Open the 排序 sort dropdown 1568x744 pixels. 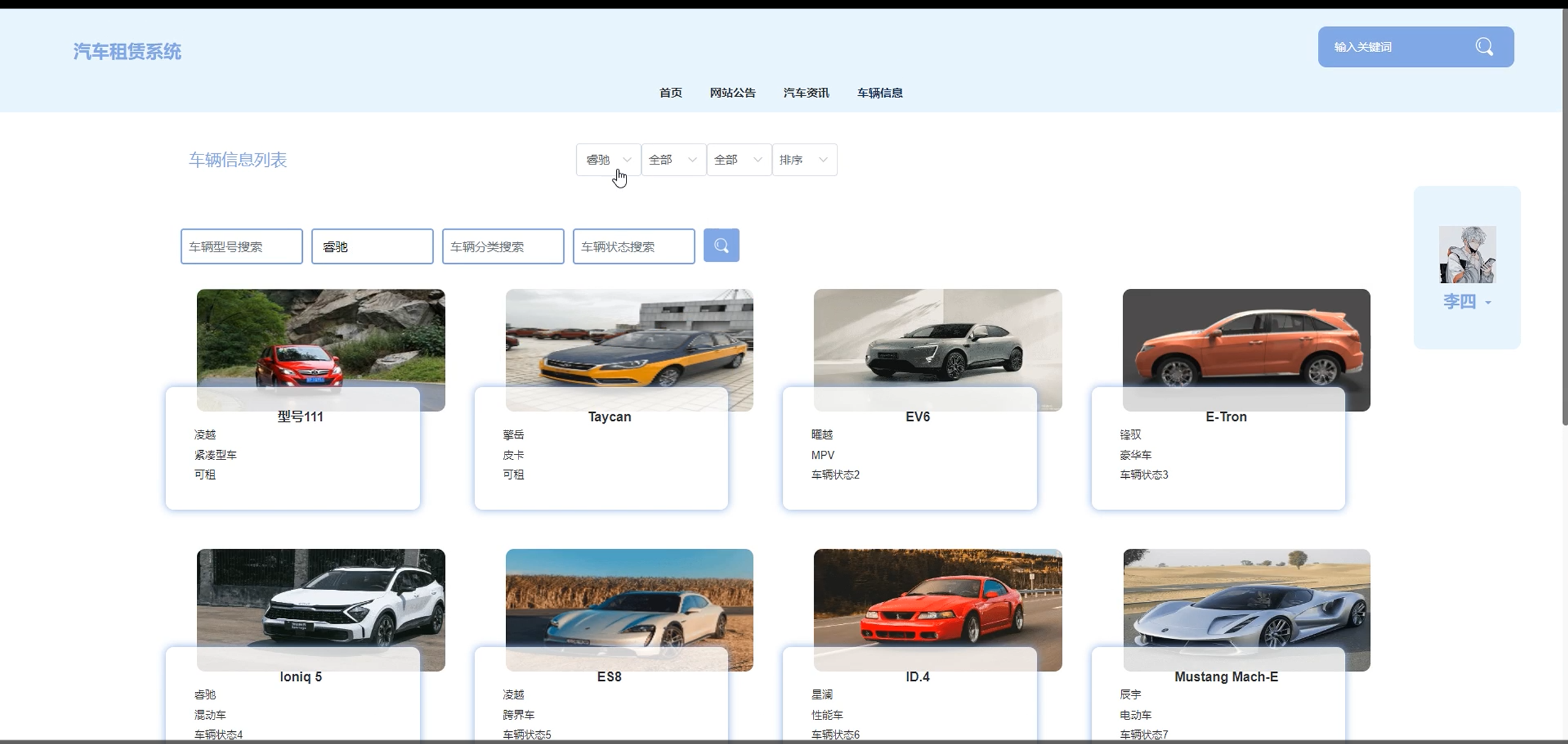pos(805,159)
